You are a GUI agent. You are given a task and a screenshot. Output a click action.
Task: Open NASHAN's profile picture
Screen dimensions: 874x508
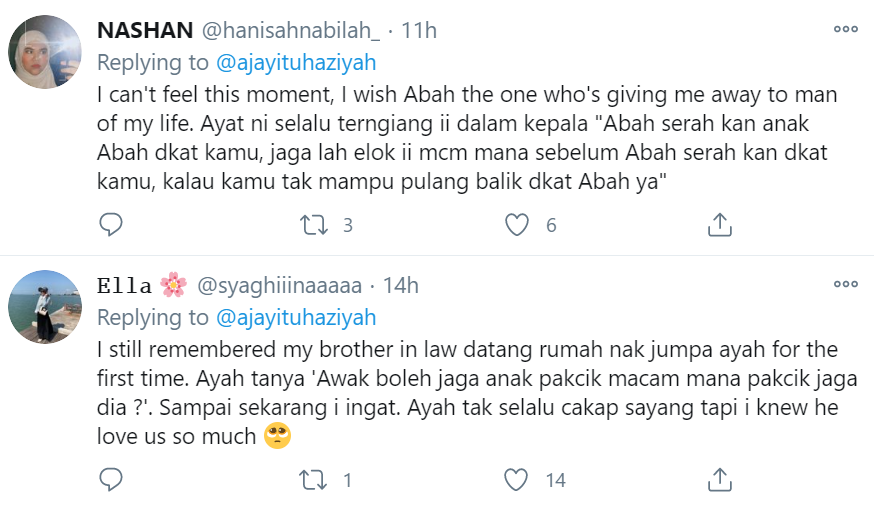45,52
